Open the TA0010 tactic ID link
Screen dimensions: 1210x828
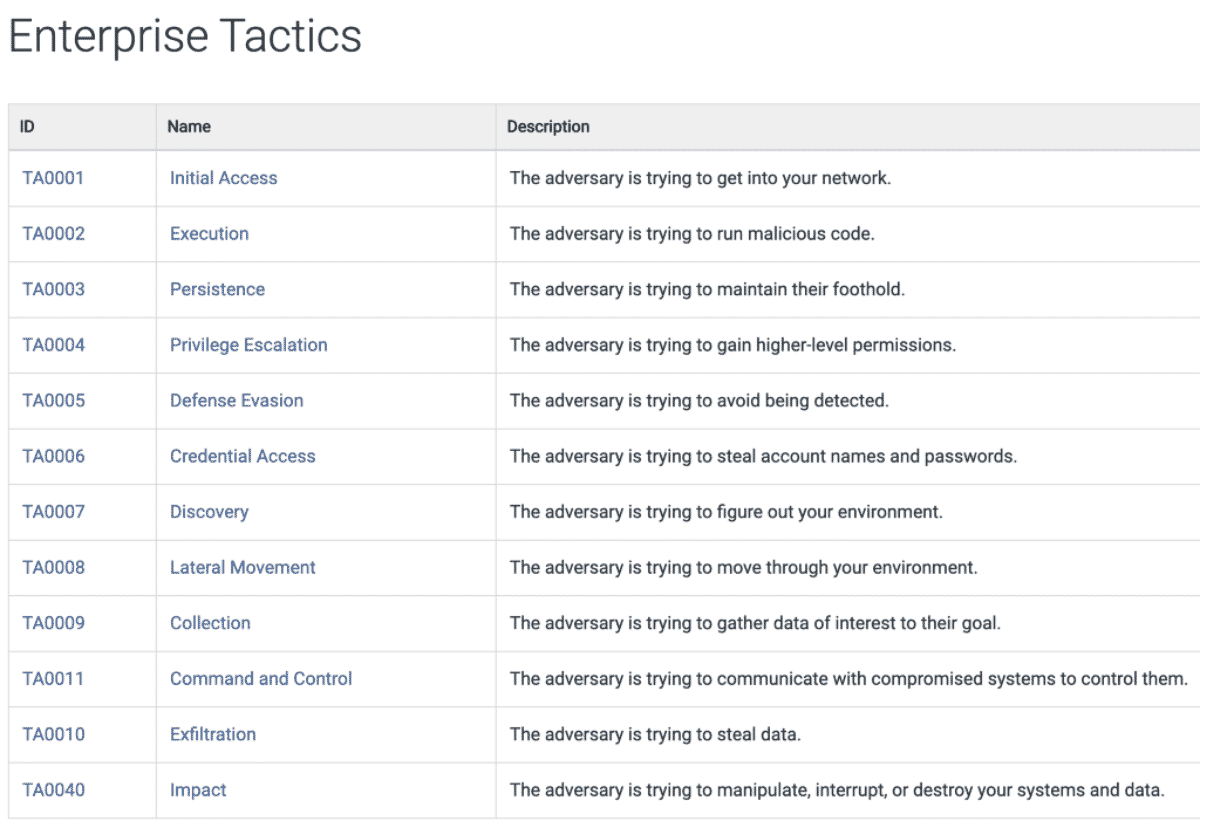(x=53, y=734)
